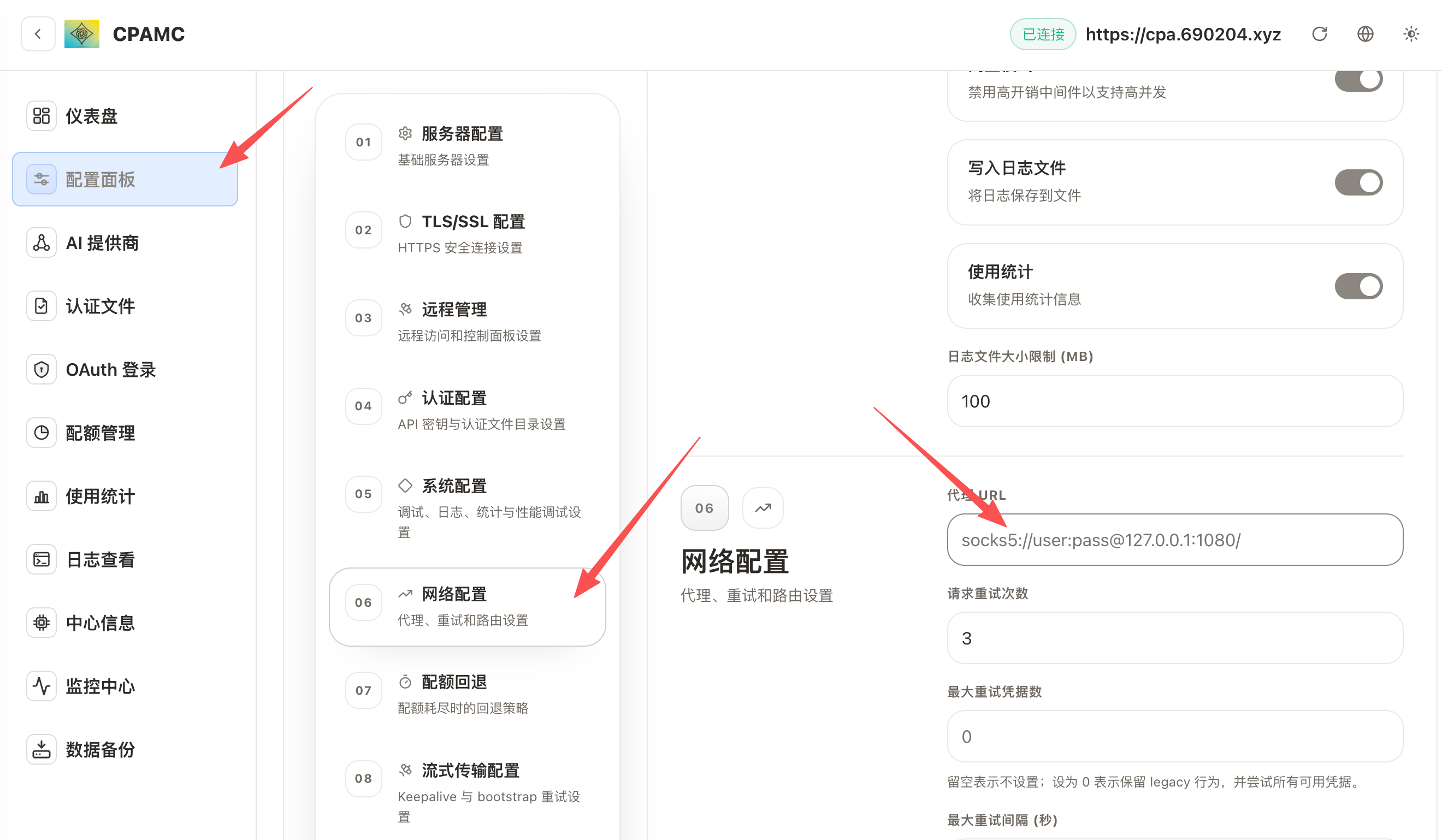Viewport: 1442px width, 840px height.
Task: Click the diamond icon beside 系统配置
Action: pos(405,486)
